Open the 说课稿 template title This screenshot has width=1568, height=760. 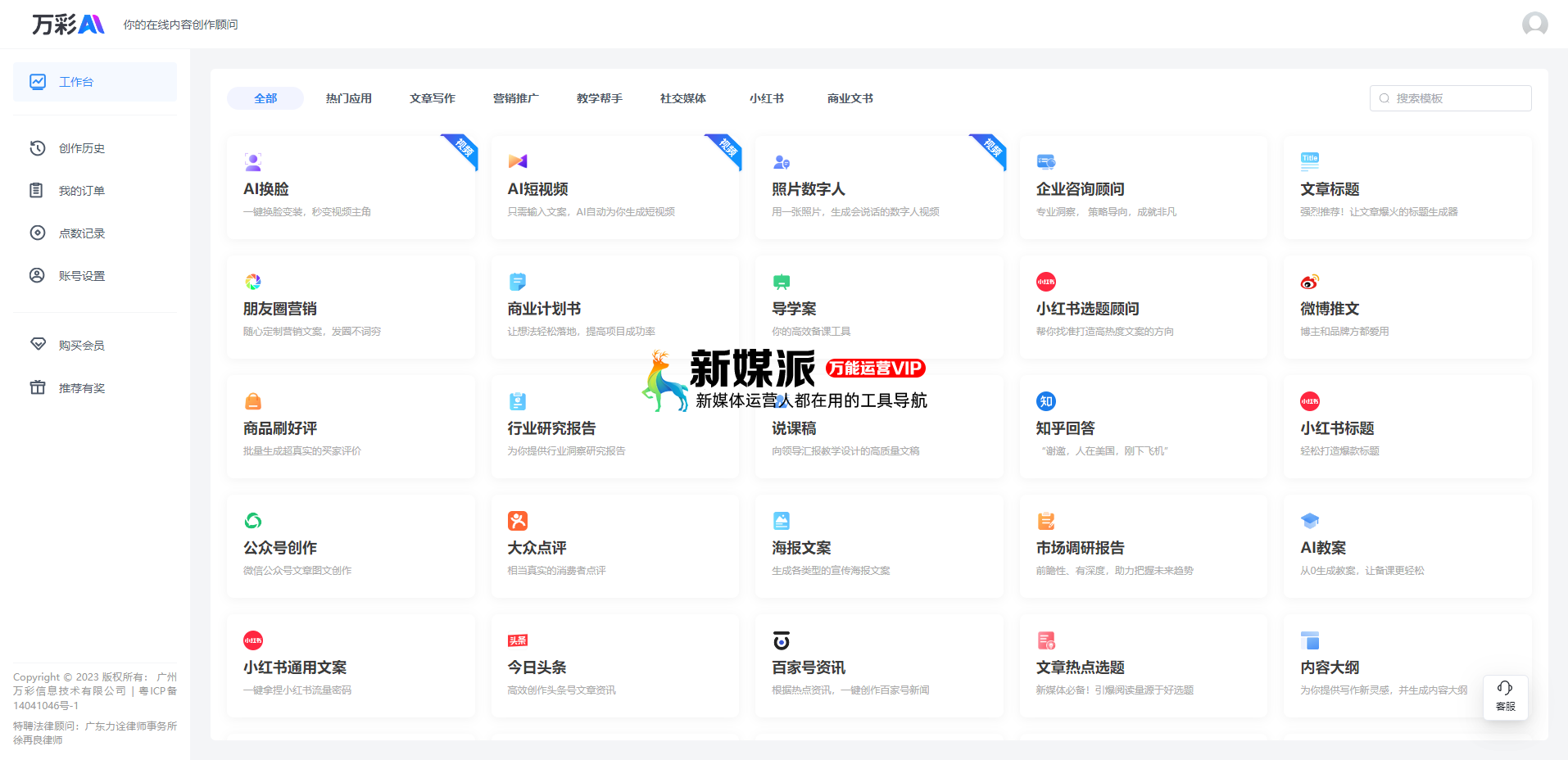794,428
